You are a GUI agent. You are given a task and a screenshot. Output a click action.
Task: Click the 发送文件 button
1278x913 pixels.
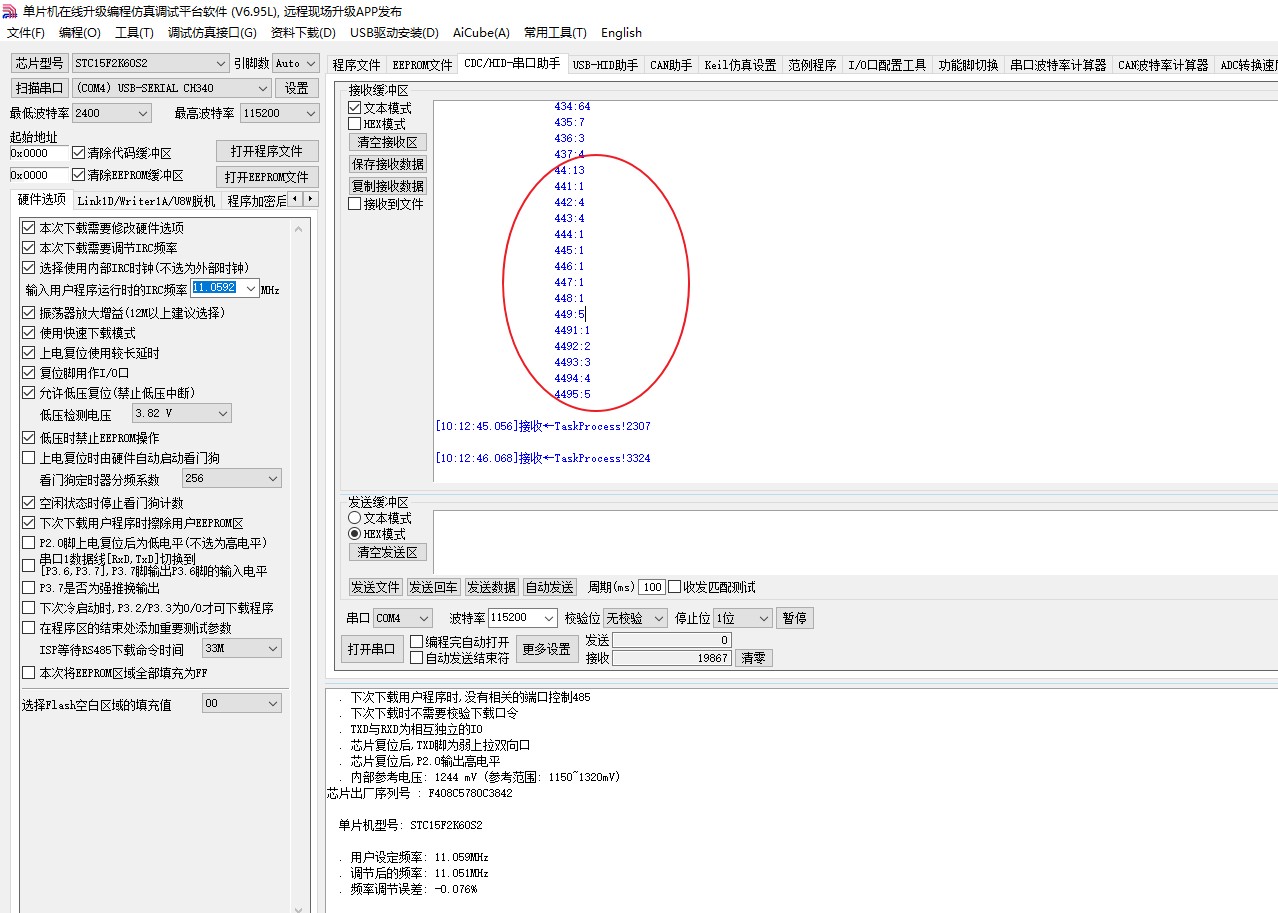point(375,587)
